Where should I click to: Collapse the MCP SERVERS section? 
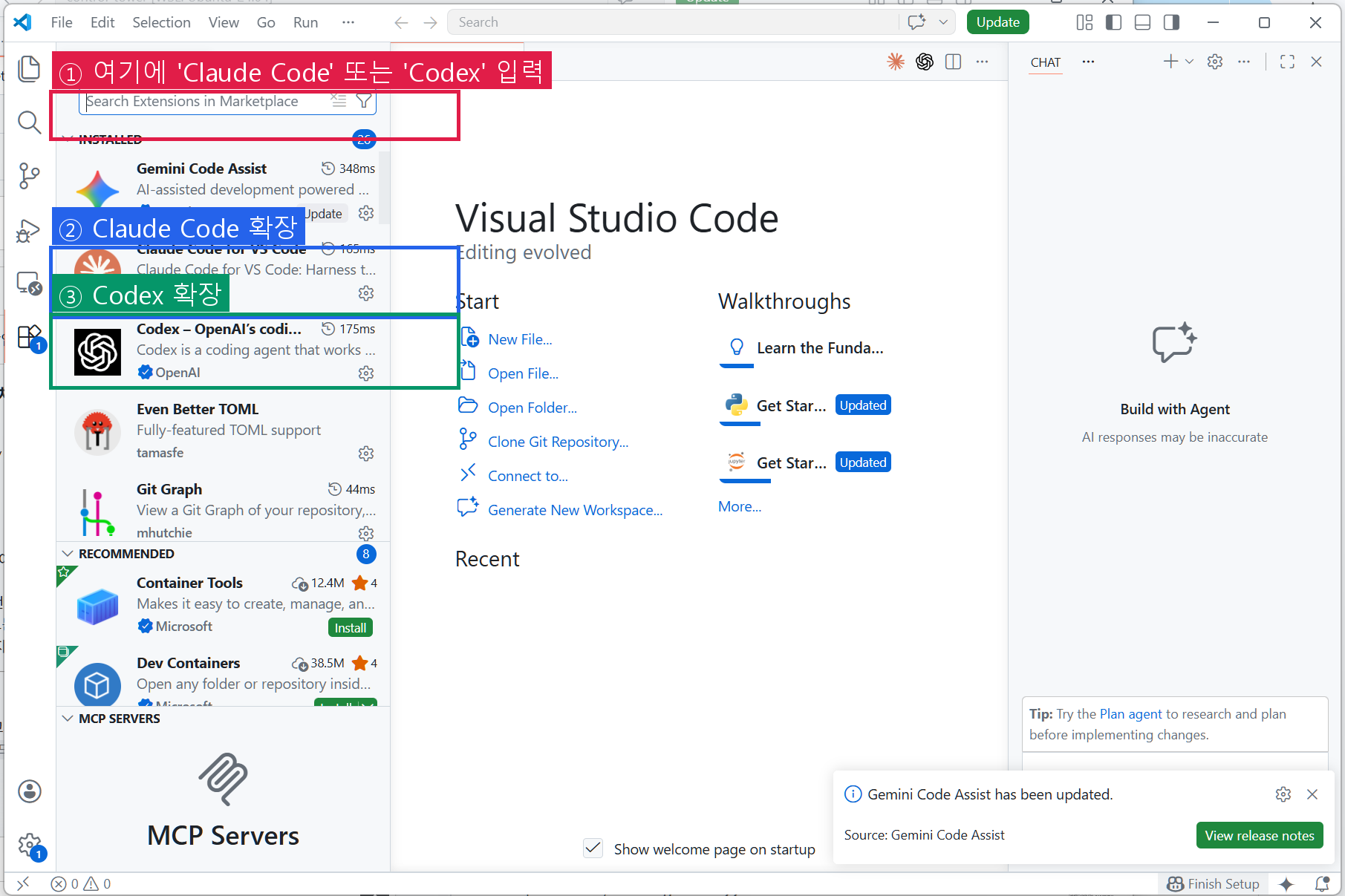[x=68, y=719]
